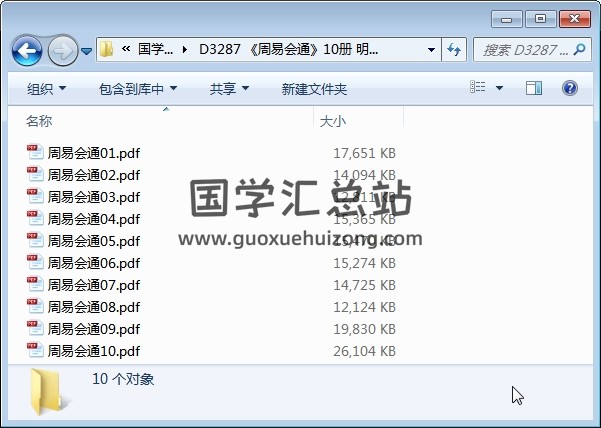Click 新建文件夹 button
Image resolution: width=601 pixels, height=428 pixels.
[x=314, y=89]
